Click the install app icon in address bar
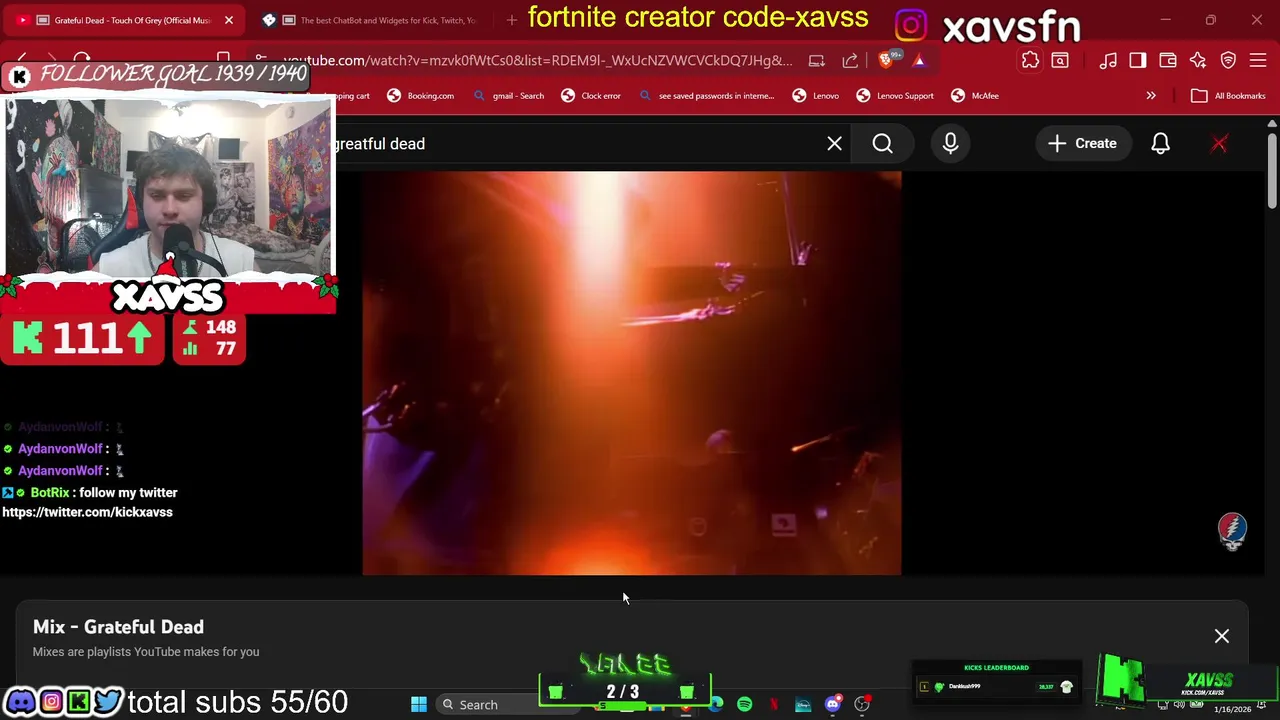Viewport: 1280px width, 720px height. coord(817,61)
